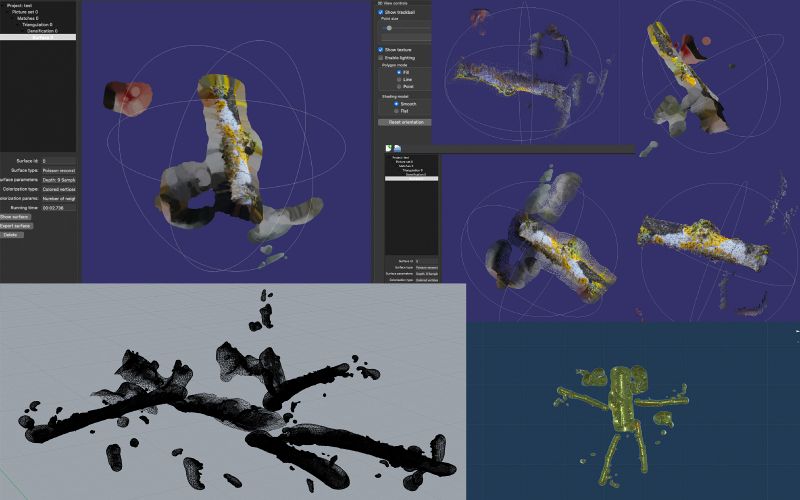
Task: Click the Surface id value field
Action: [59, 161]
